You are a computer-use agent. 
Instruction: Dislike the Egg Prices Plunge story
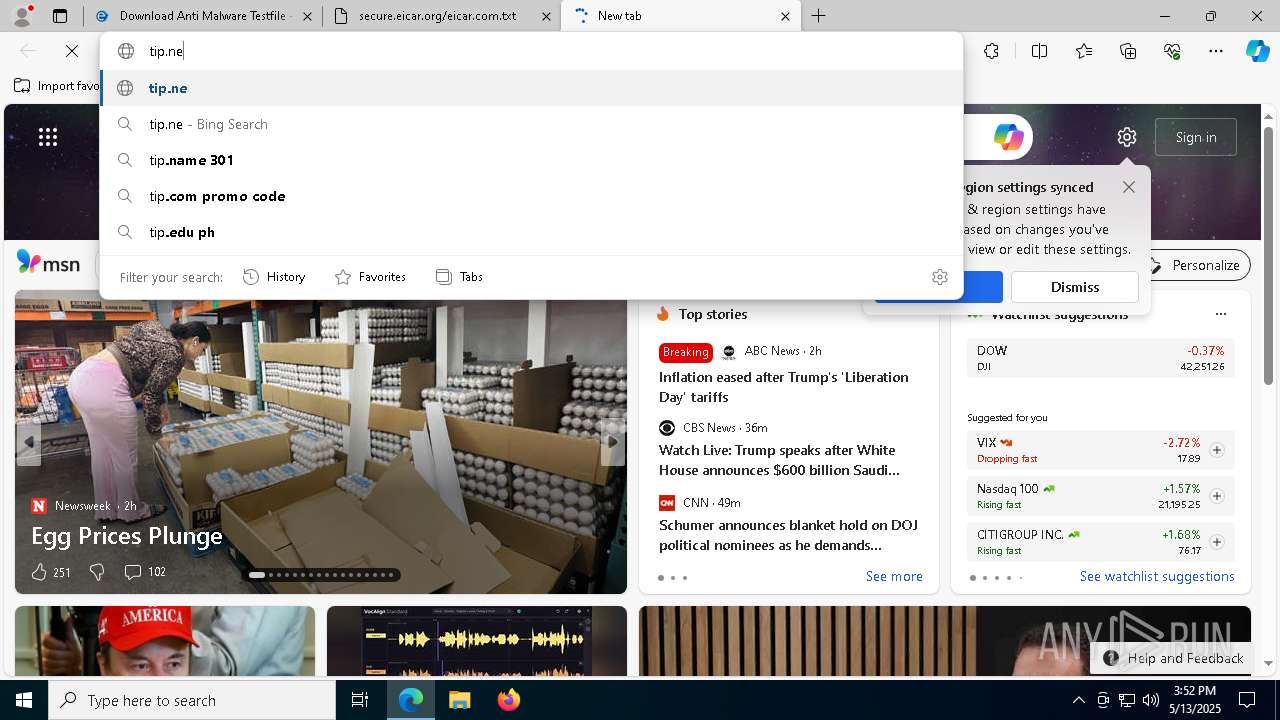(x=97, y=572)
